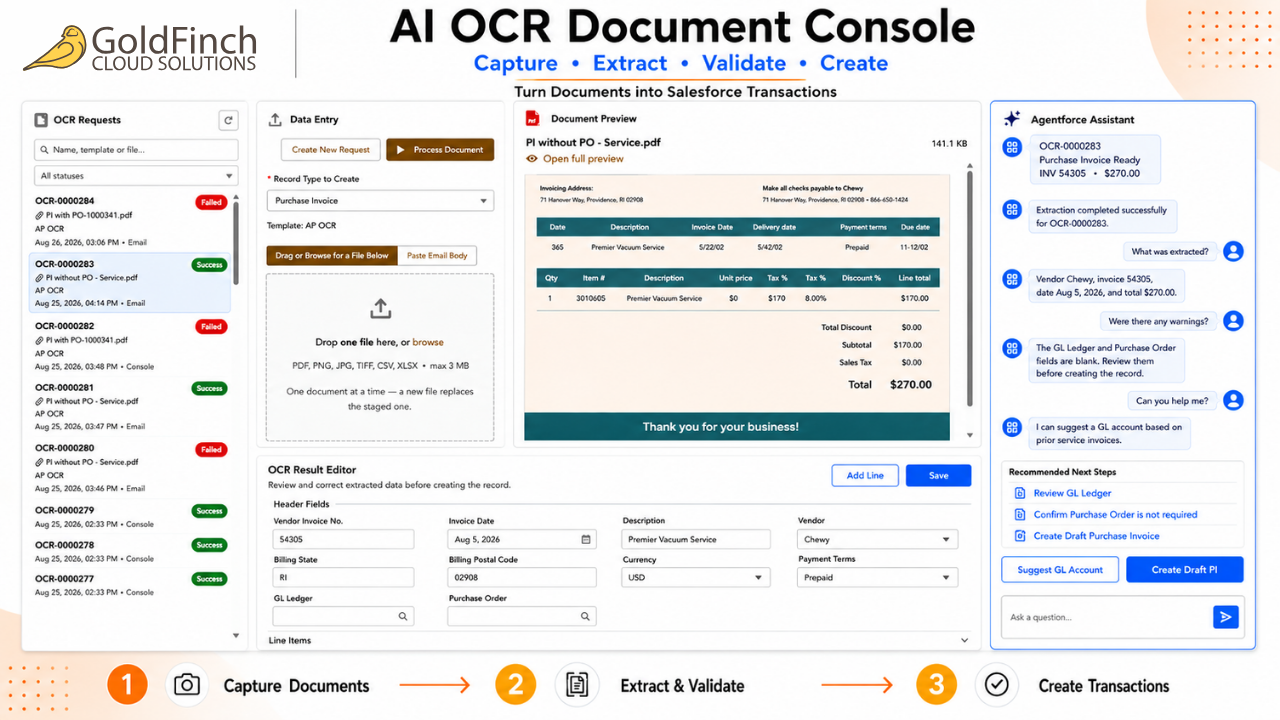This screenshot has height=720, width=1280.
Task: Select request OCR-0000281
Action: click(x=130, y=407)
